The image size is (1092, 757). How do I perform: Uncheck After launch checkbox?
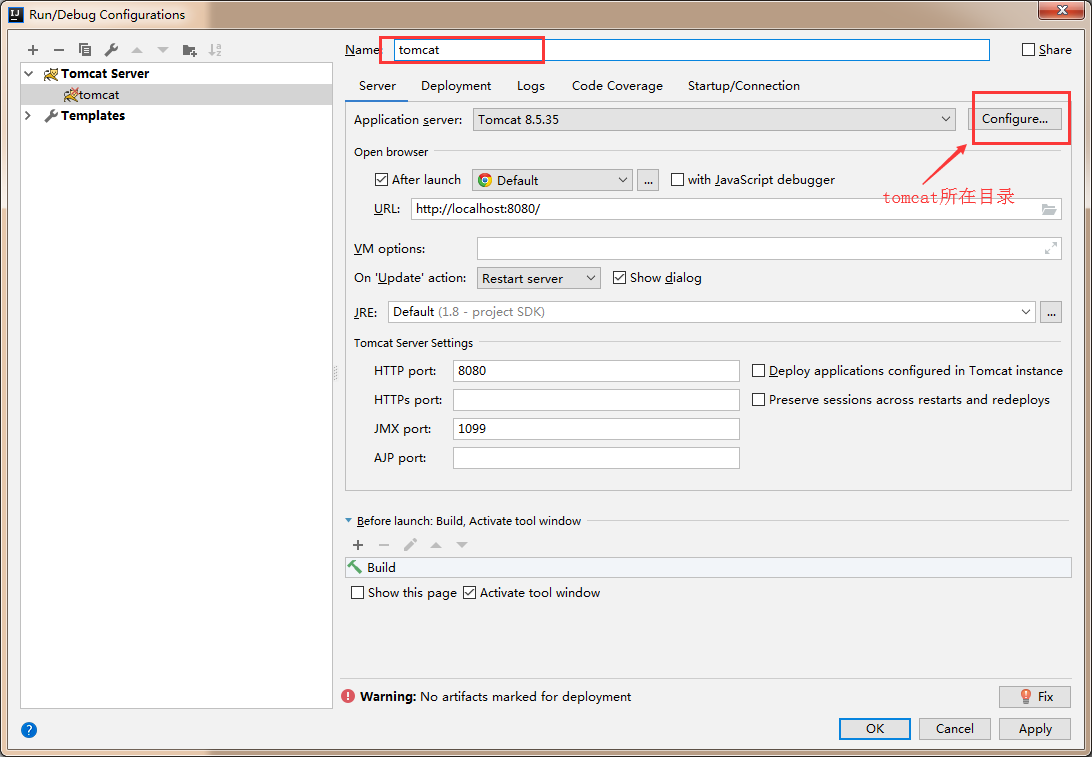[x=381, y=180]
